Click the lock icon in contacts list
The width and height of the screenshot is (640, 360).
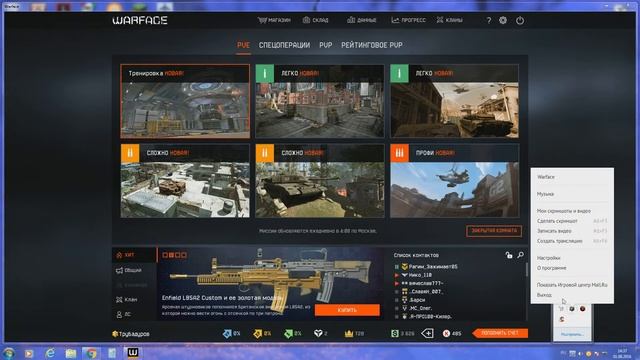[x=509, y=255]
